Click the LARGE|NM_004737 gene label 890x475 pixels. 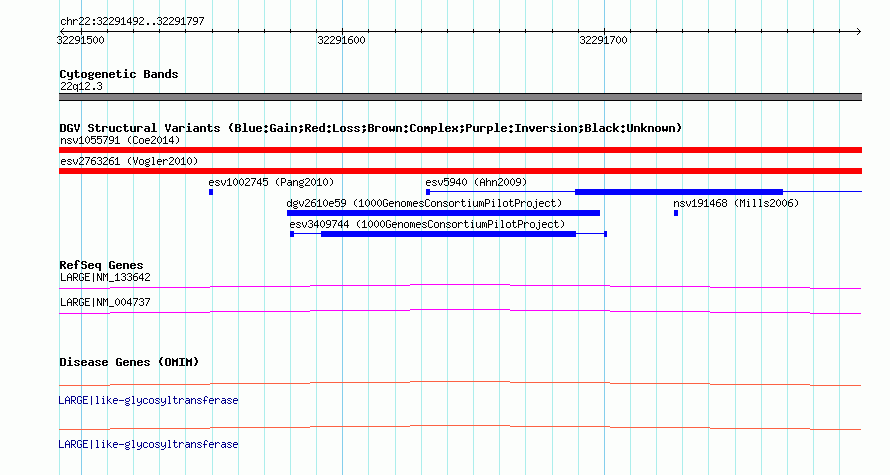(105, 302)
